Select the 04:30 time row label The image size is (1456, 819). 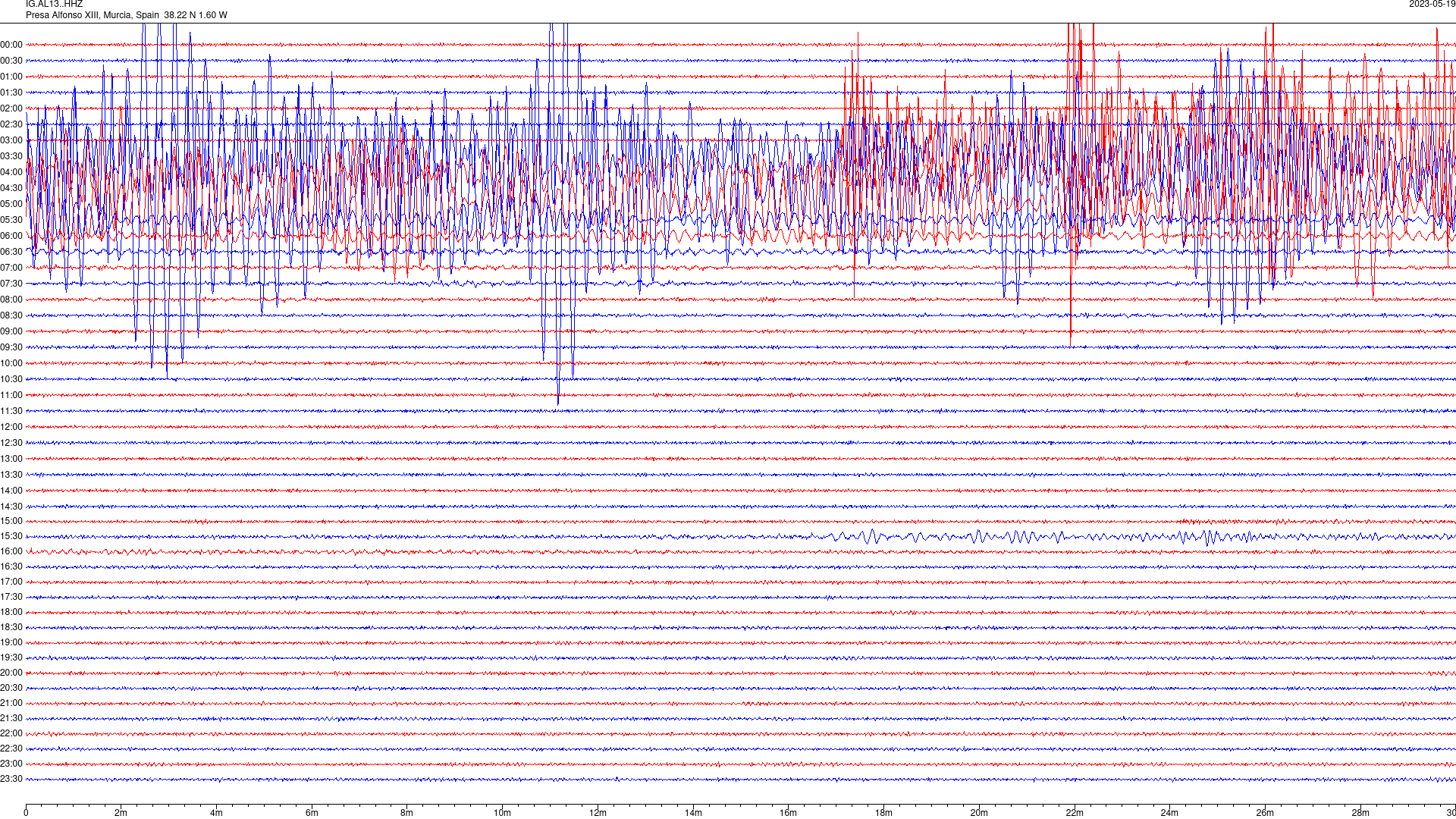point(11,188)
